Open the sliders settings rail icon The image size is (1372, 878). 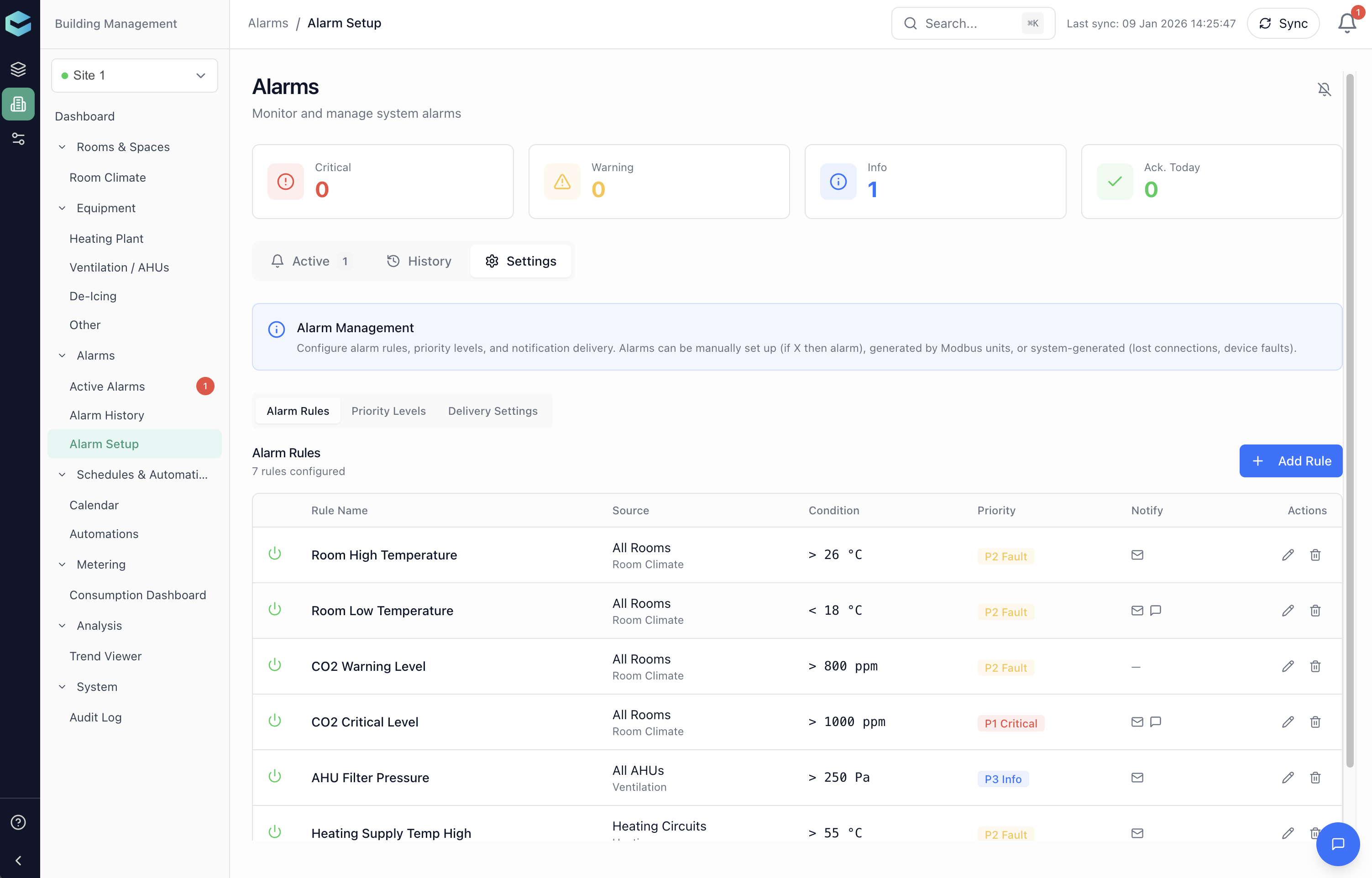tap(18, 139)
